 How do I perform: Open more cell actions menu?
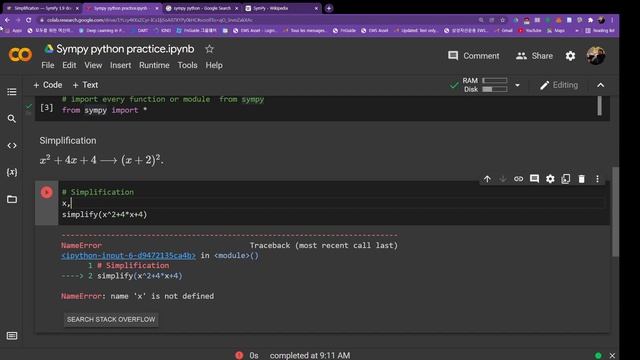click(x=598, y=179)
